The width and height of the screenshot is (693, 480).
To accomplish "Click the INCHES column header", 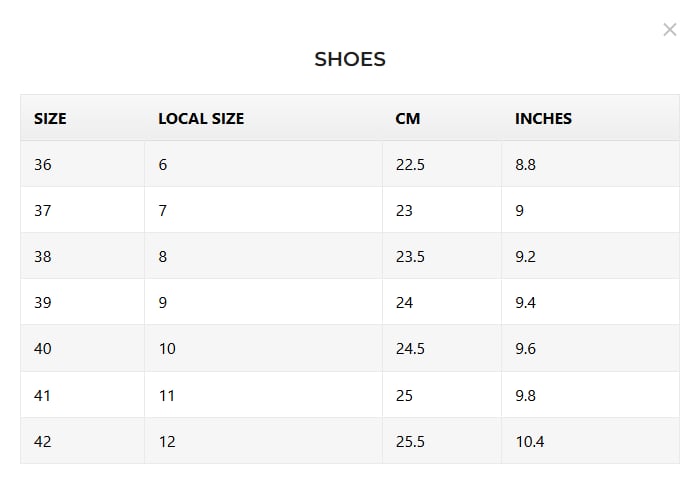I will 543,118.
